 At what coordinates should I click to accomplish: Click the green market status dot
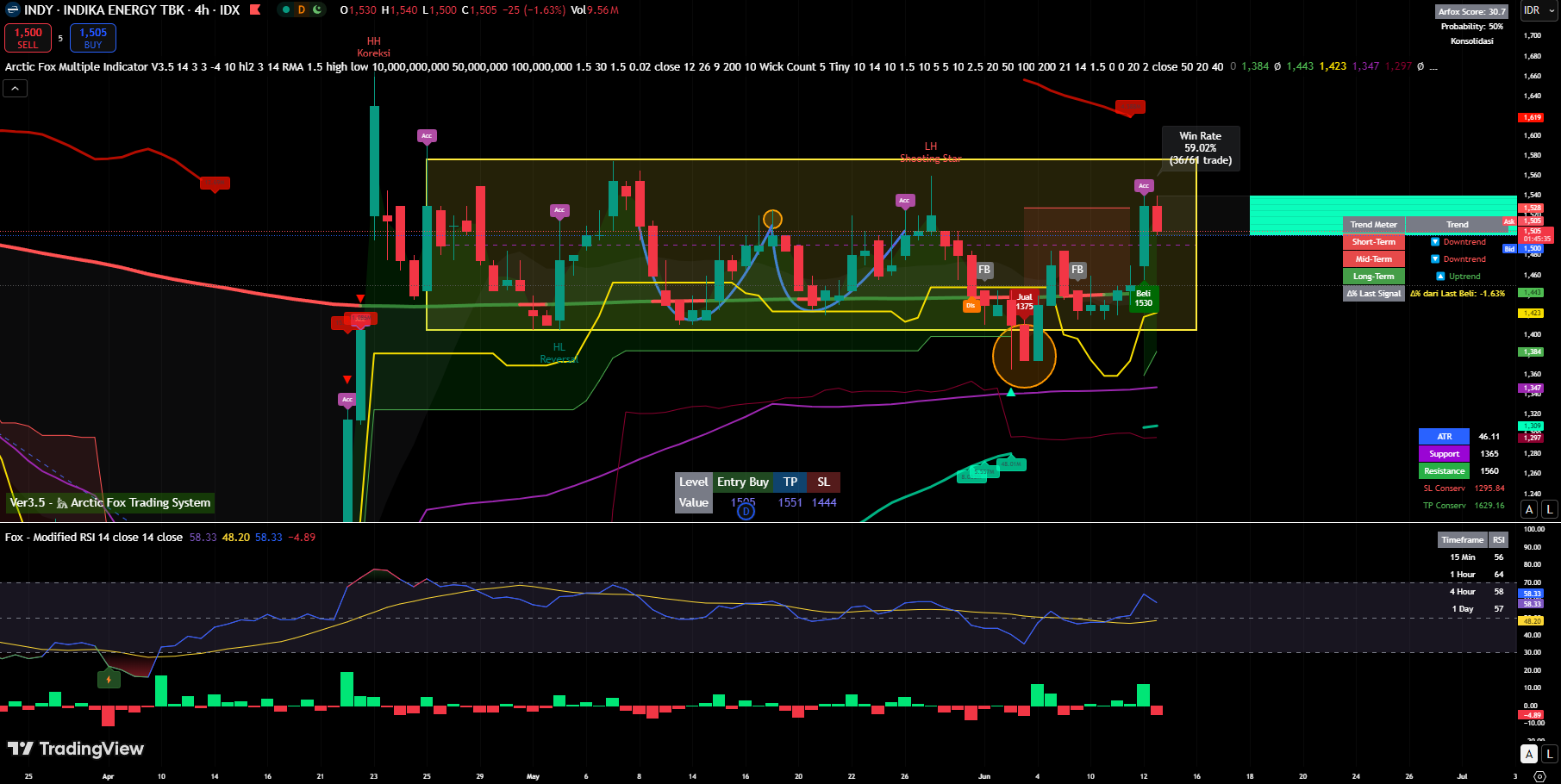pyautogui.click(x=285, y=10)
